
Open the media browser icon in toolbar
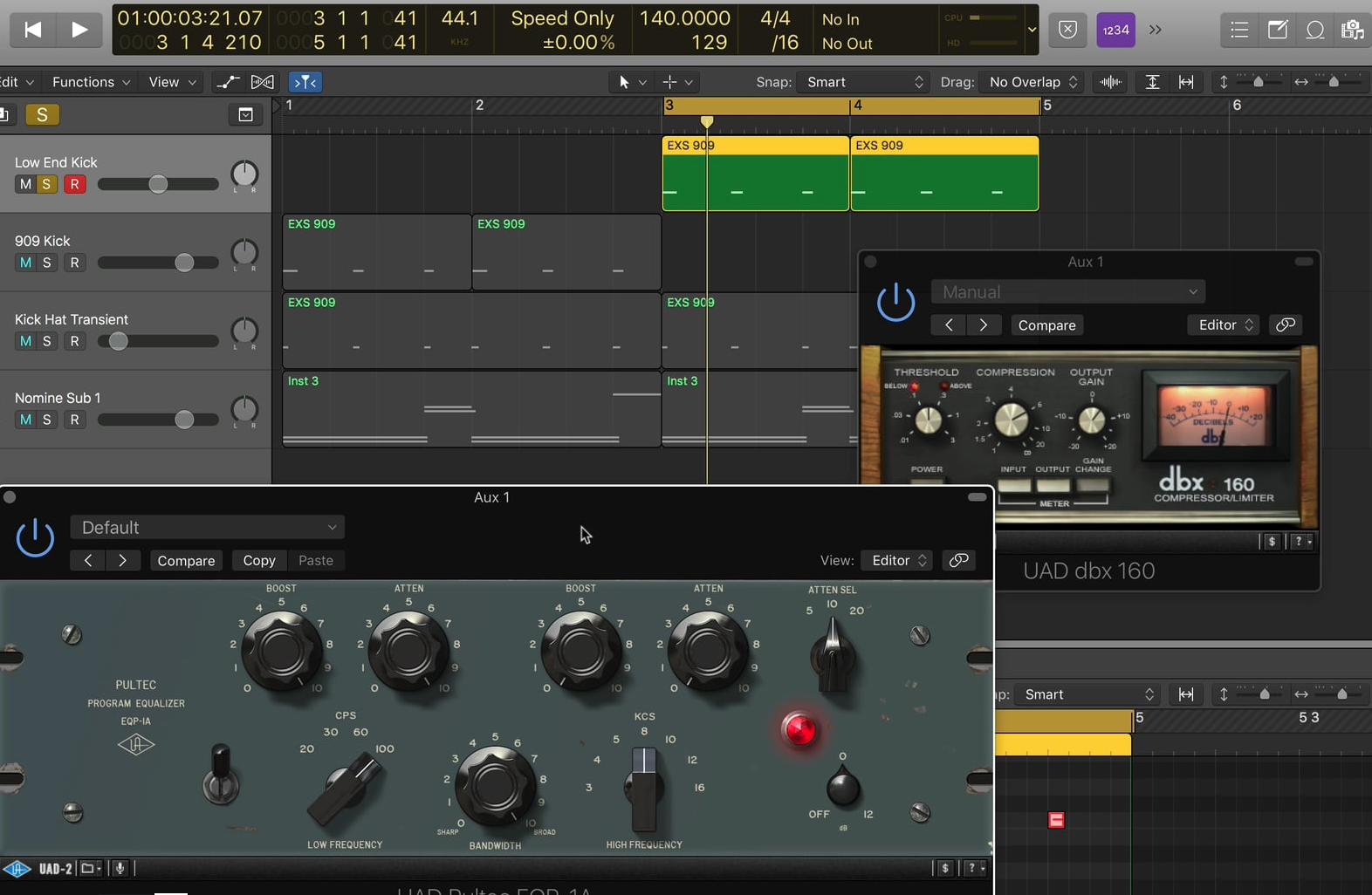[x=1353, y=30]
